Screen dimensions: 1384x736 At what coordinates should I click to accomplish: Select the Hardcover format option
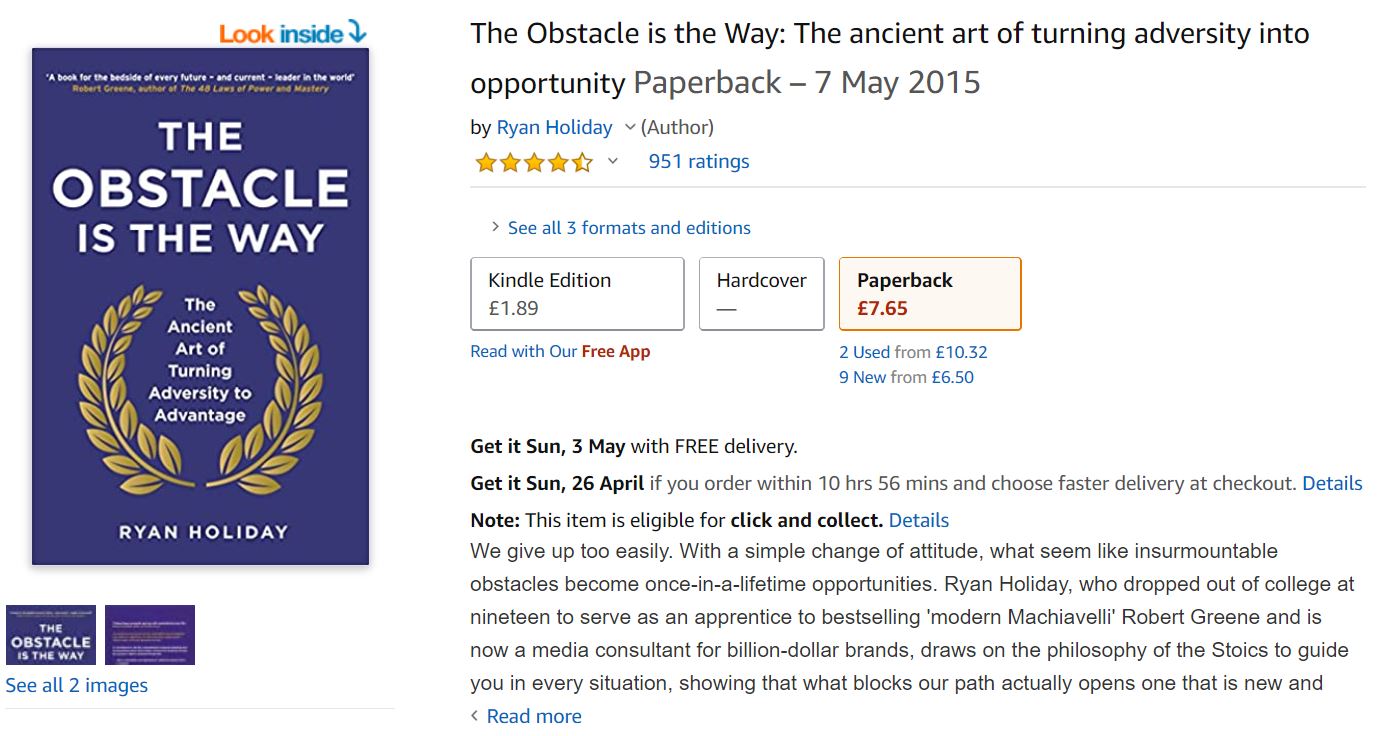click(x=761, y=292)
